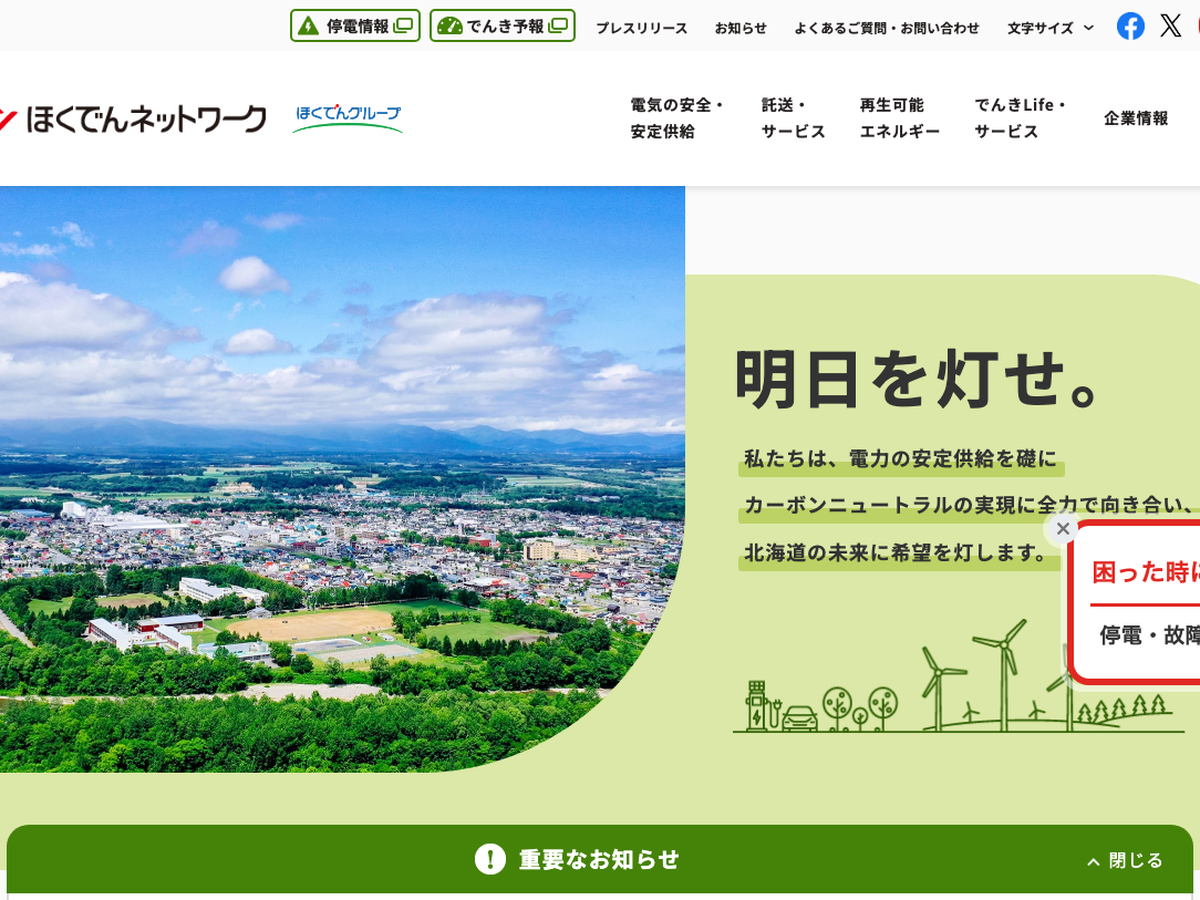Click the Facebook icon in header

(1130, 26)
